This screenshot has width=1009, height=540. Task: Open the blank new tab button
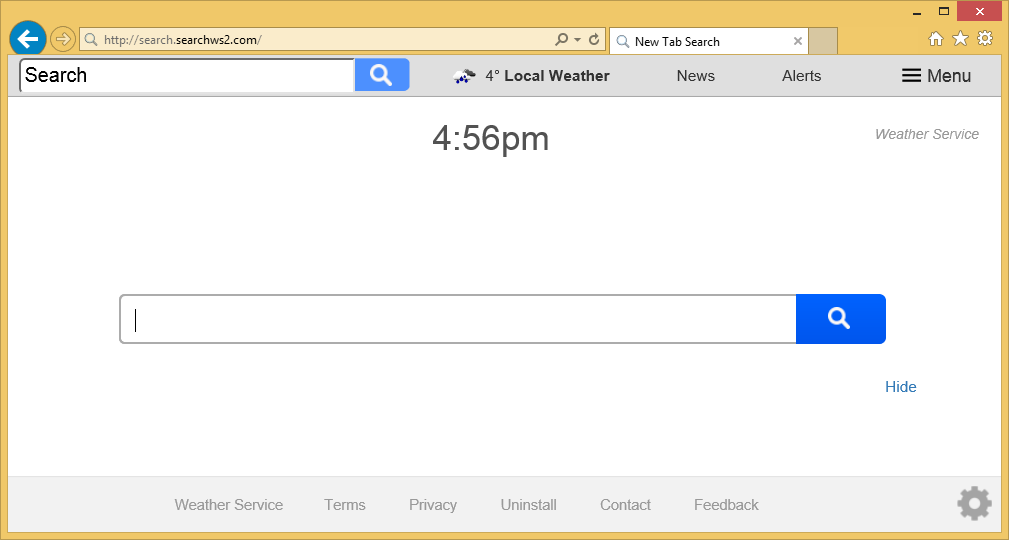click(x=822, y=41)
